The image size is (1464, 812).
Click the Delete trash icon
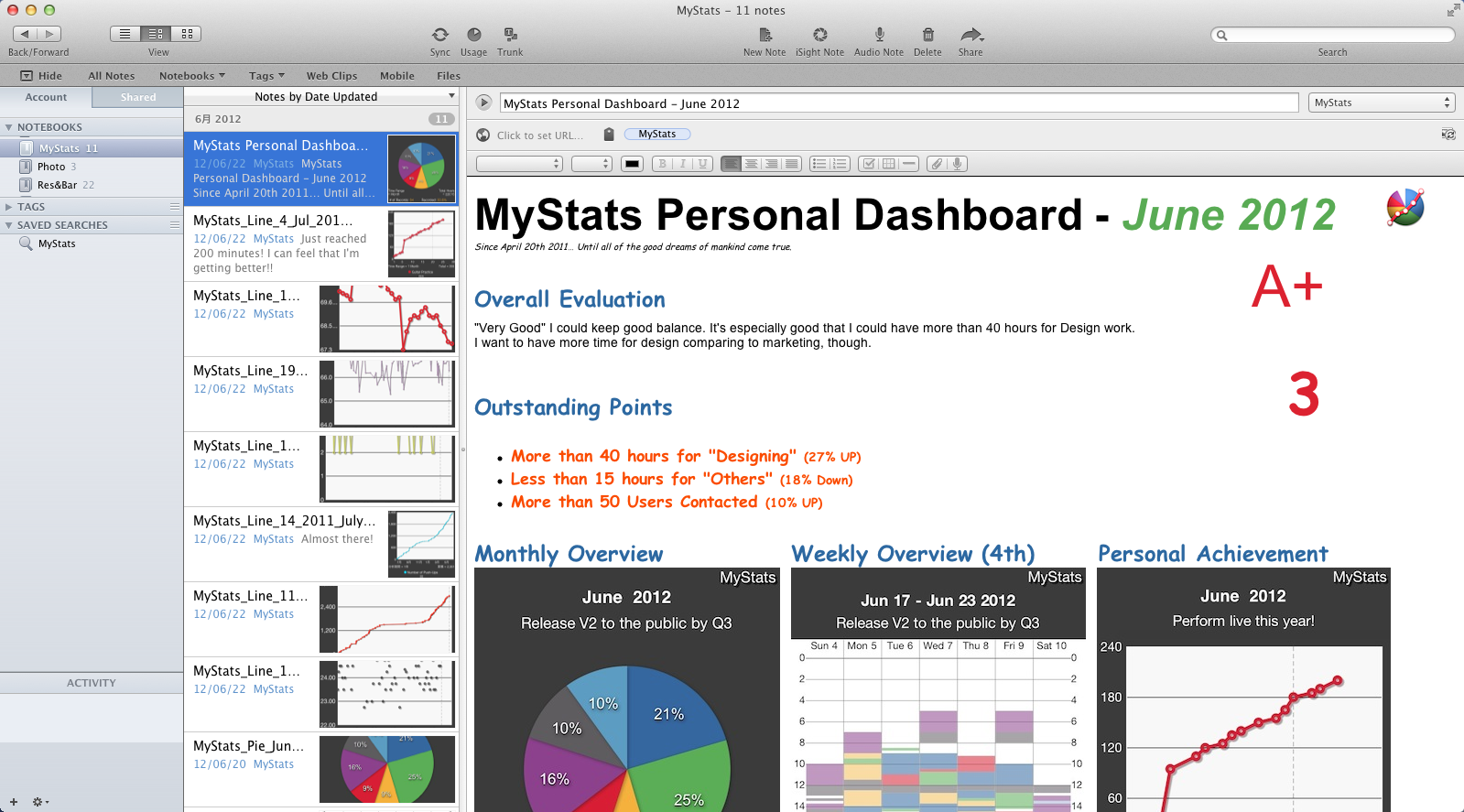[x=927, y=35]
